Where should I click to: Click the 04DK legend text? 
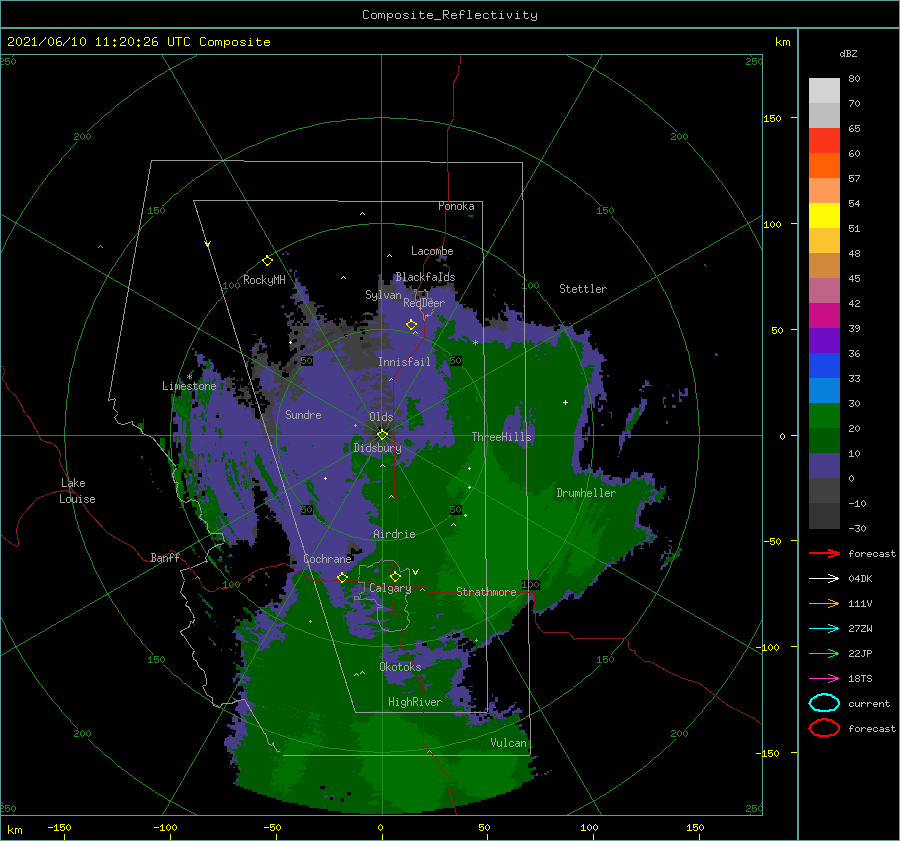coord(860,579)
